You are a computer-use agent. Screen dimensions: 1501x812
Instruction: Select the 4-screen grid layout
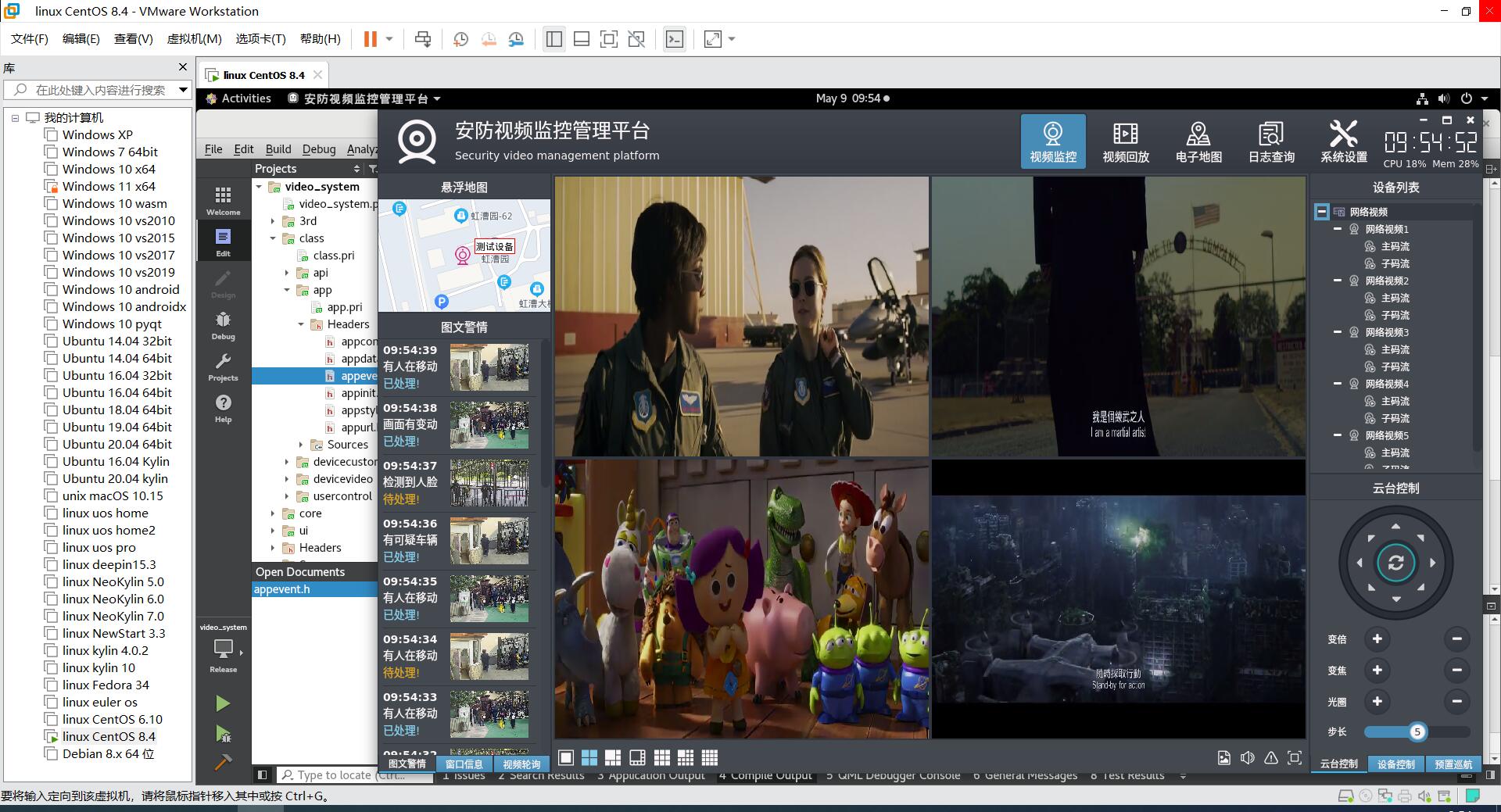tap(589, 758)
